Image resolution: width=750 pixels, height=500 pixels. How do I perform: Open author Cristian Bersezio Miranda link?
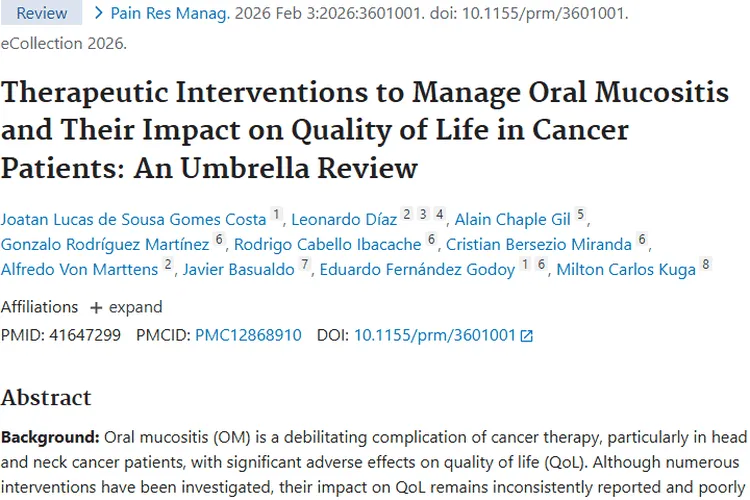(539, 244)
